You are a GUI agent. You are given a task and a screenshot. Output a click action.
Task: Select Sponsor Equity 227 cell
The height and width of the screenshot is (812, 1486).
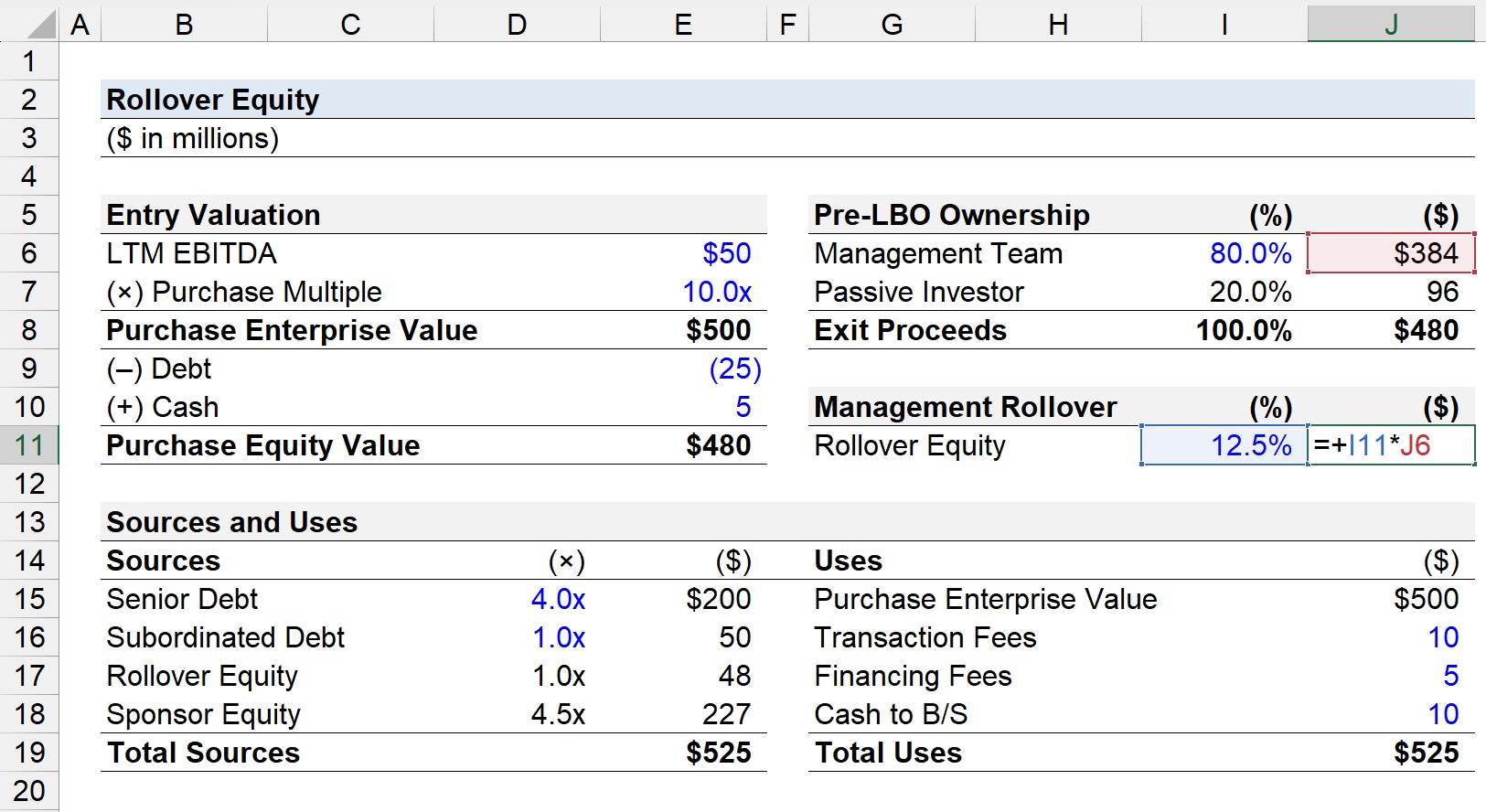pyautogui.click(x=683, y=714)
